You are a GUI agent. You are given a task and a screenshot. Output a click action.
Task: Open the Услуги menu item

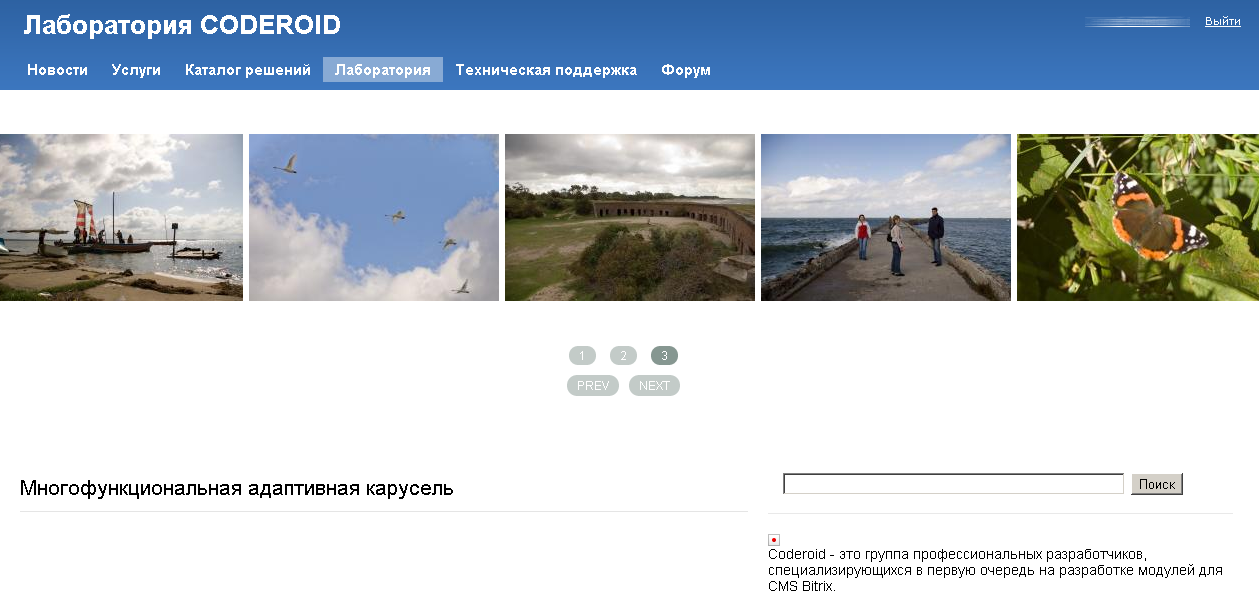(136, 70)
